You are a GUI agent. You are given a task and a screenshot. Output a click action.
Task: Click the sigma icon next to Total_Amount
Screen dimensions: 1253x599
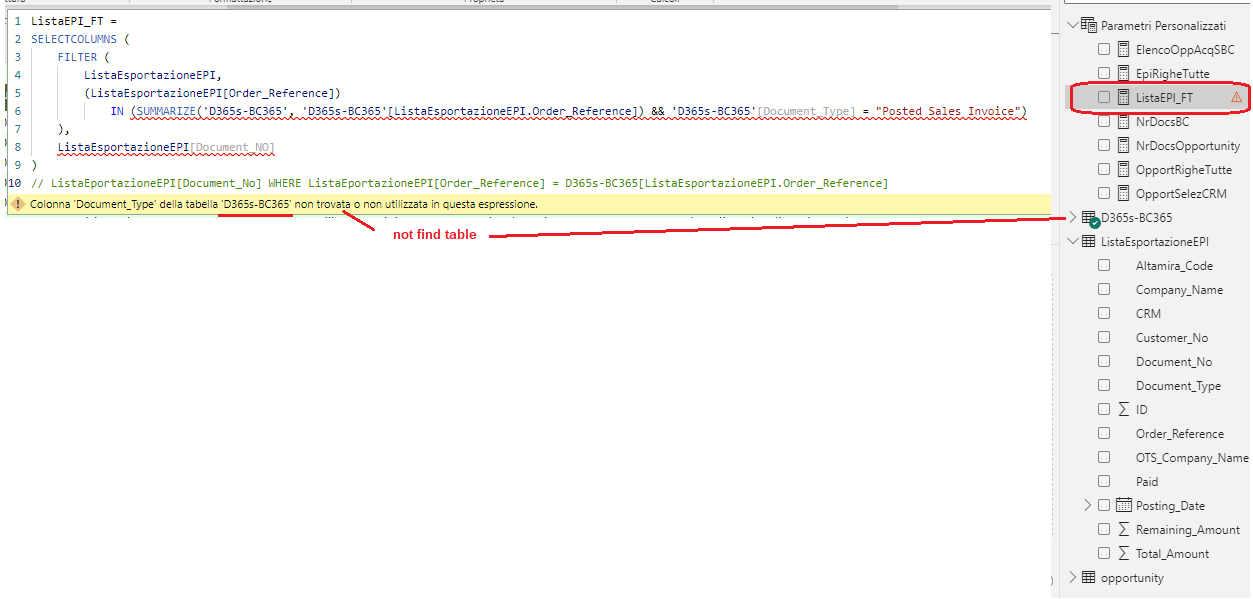1123,553
